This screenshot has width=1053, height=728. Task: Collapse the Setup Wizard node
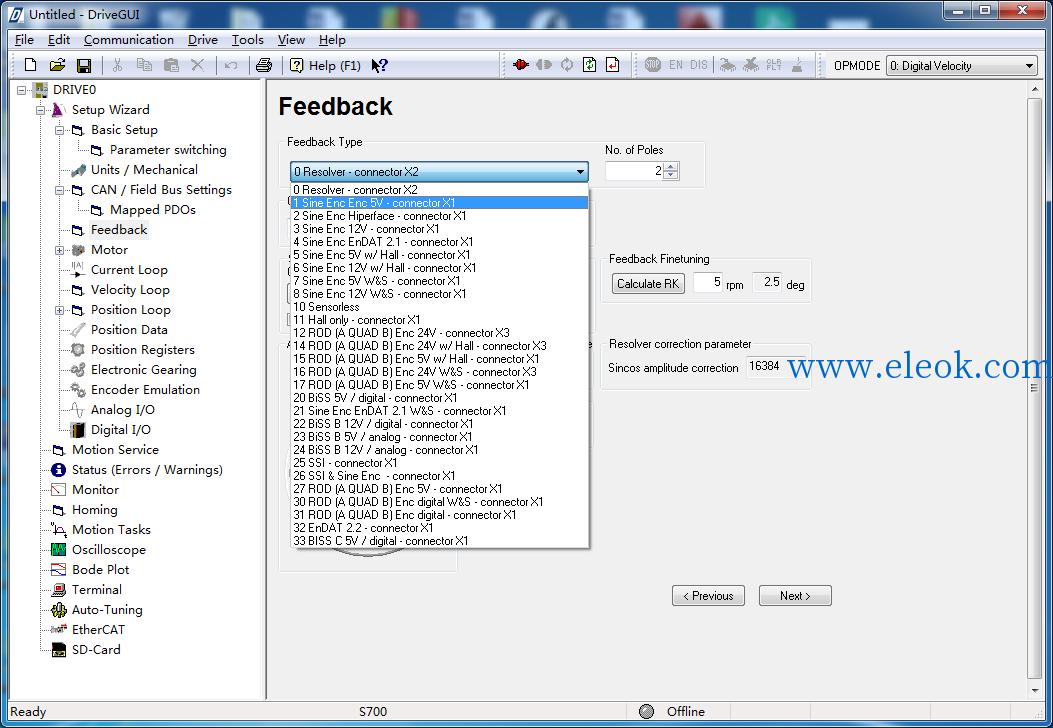pyautogui.click(x=40, y=110)
